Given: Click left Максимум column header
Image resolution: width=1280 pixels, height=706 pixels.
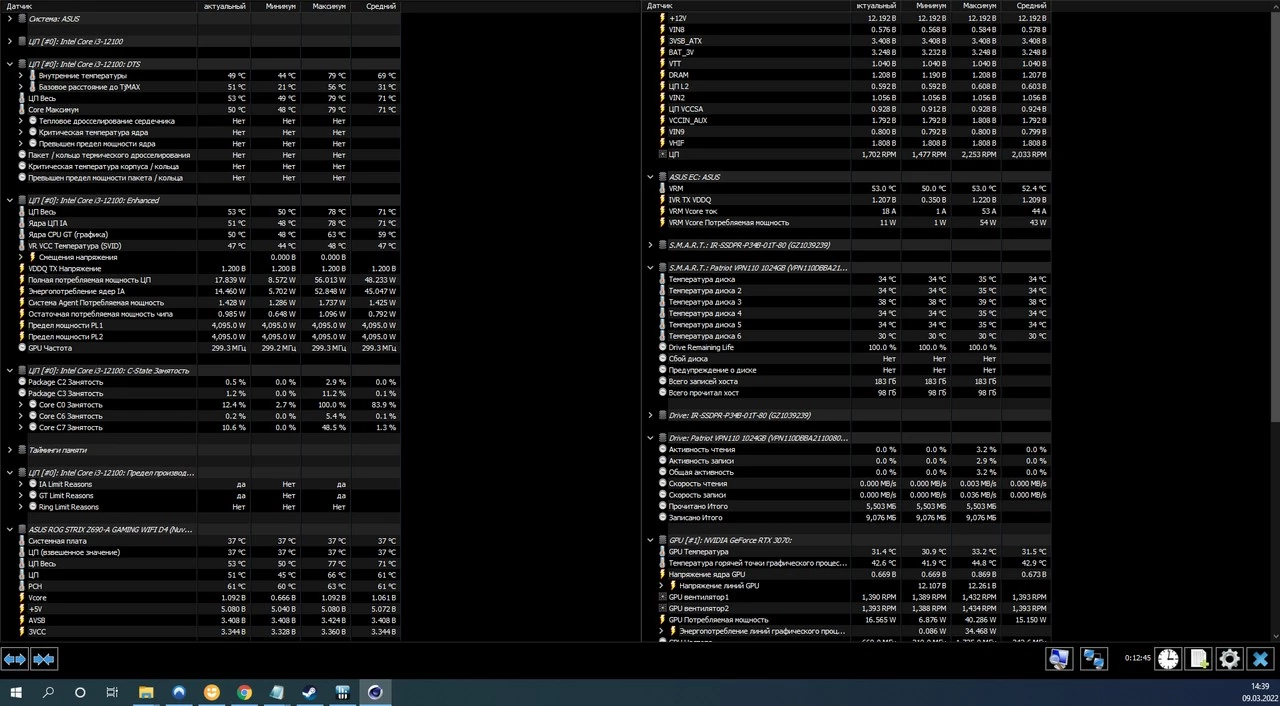Looking at the screenshot, I should pos(324,6).
